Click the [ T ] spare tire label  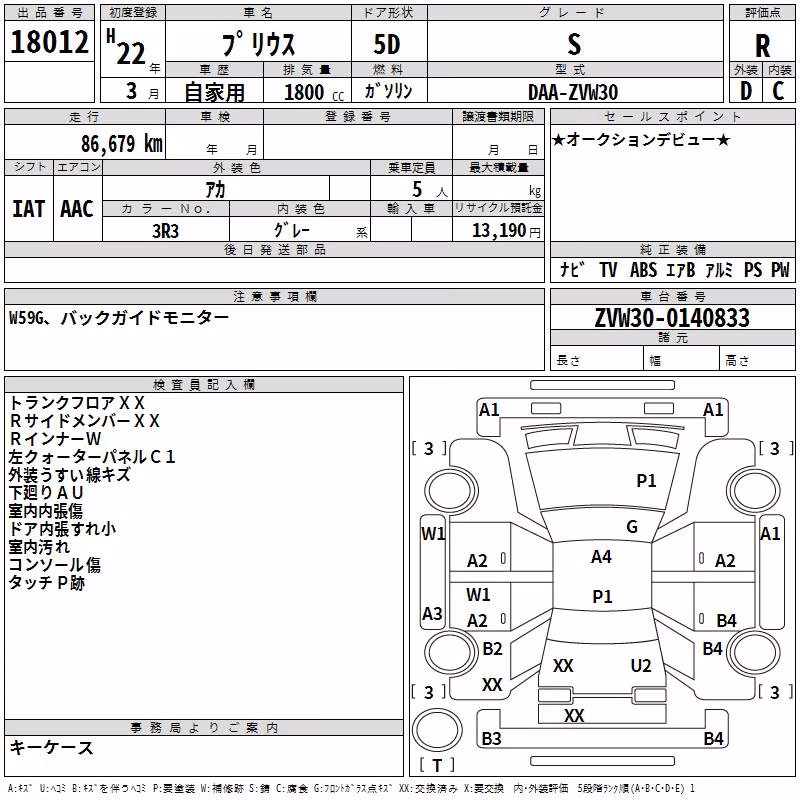pyautogui.click(x=437, y=765)
